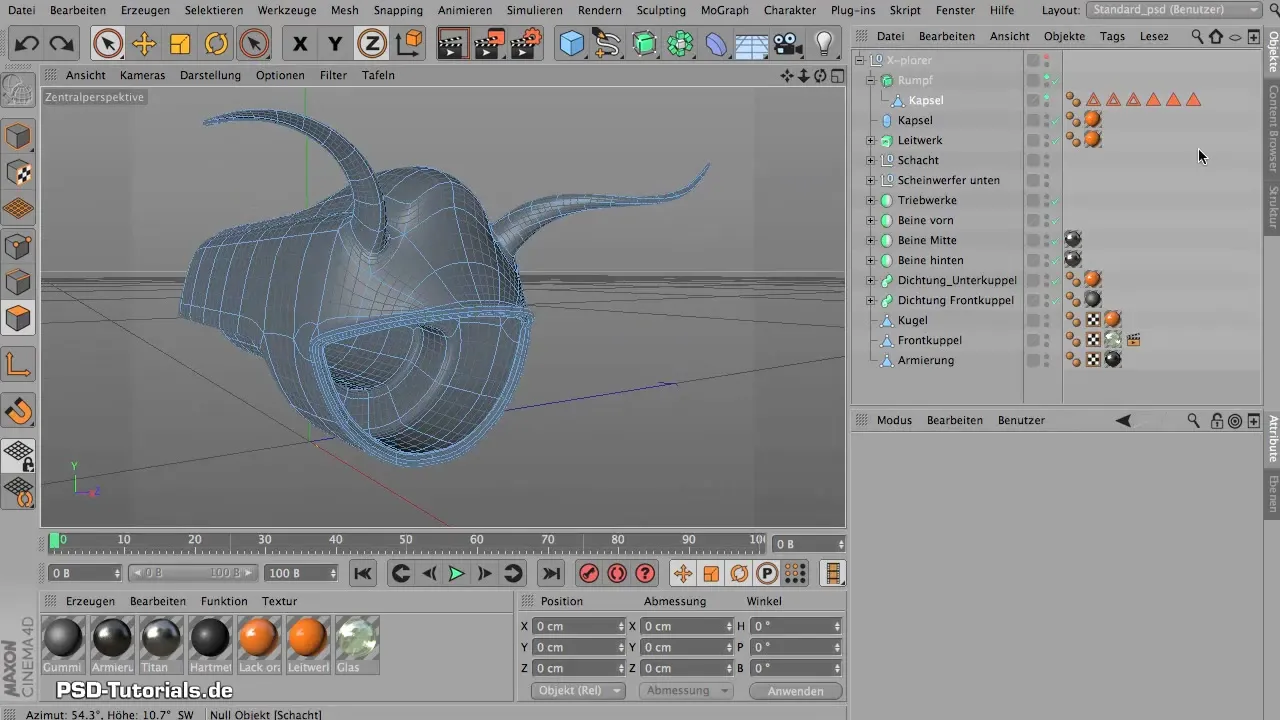
Task: Click the Attribute Manager lock icon
Action: tap(1216, 421)
